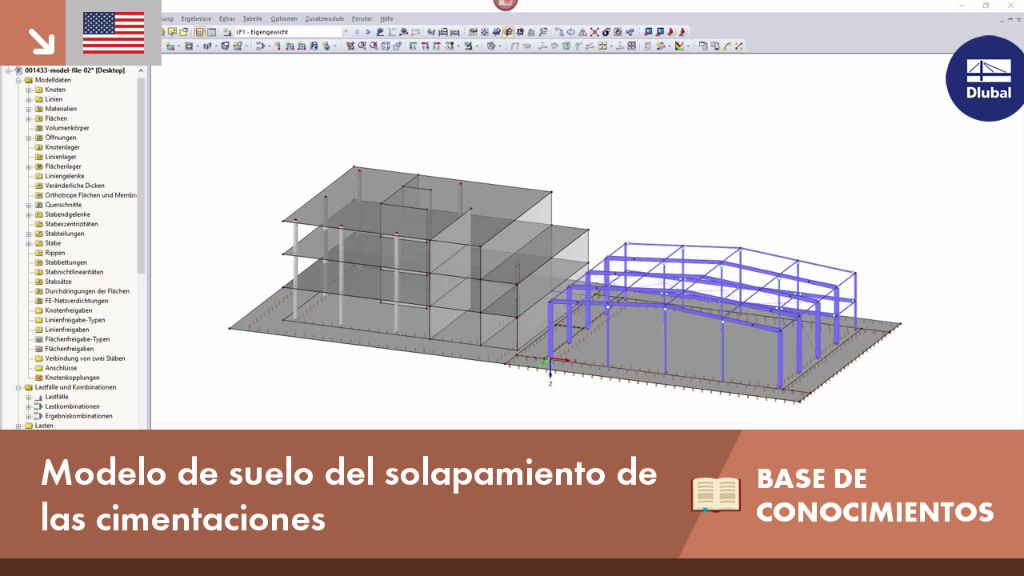Screen dimensions: 1024x576
Task: Click the load cases edit icon left of LF1 box
Action: coord(227,32)
